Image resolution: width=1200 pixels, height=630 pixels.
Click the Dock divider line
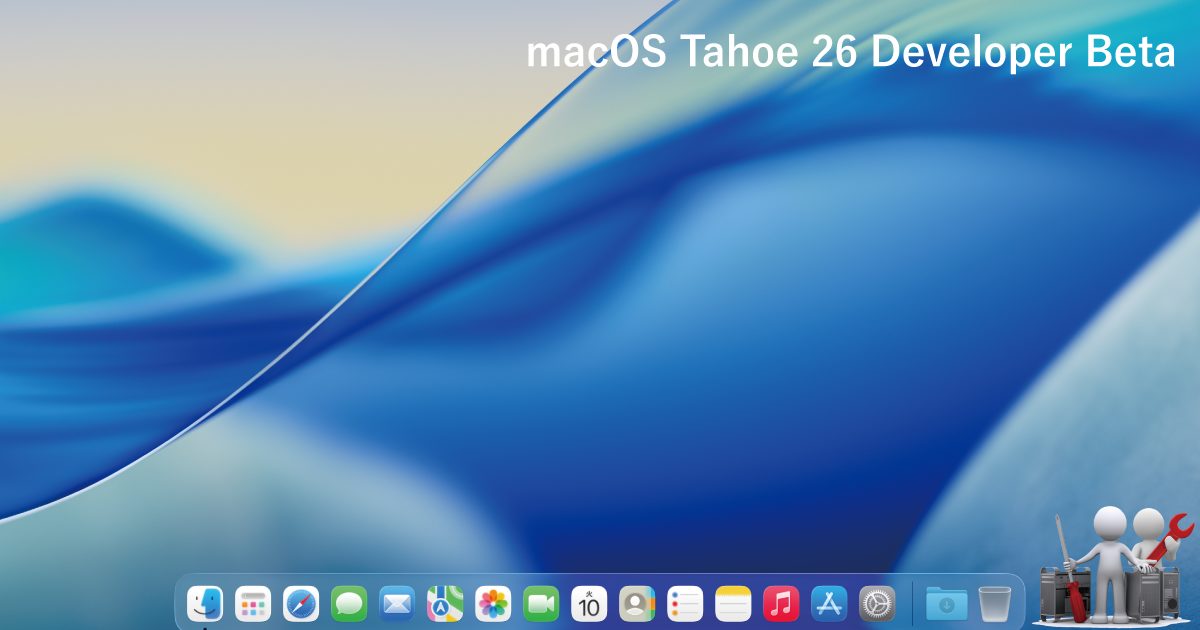click(912, 603)
